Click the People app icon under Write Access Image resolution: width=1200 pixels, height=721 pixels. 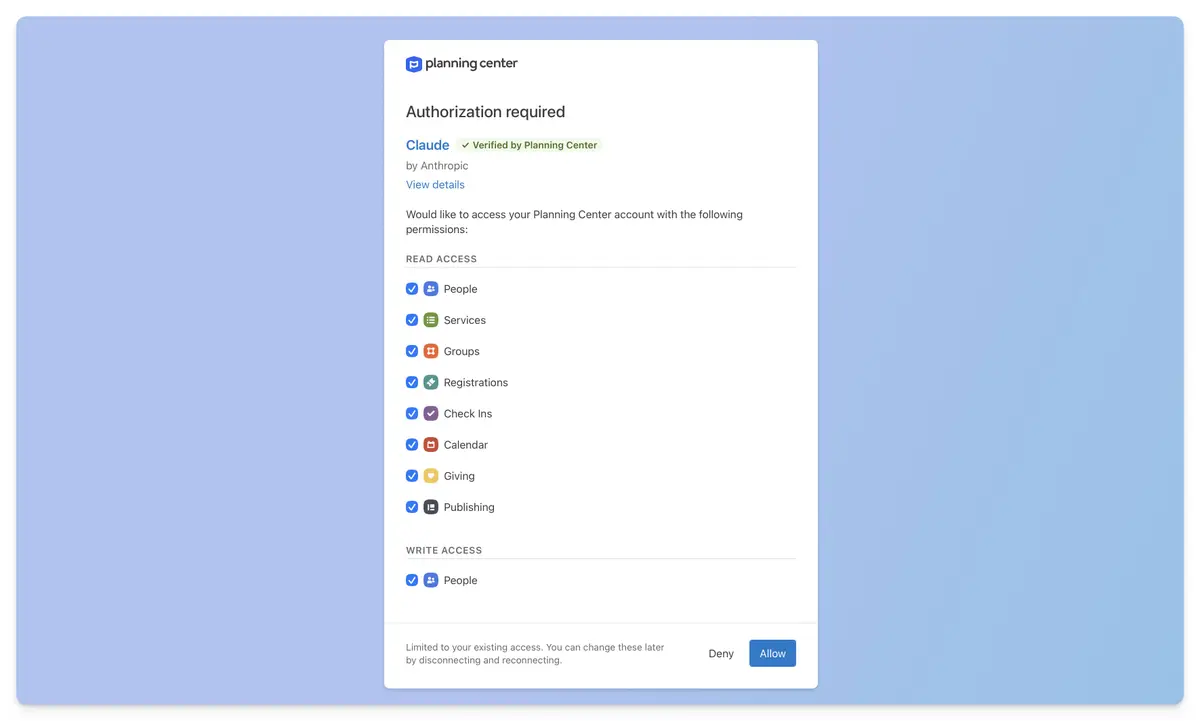(x=431, y=580)
